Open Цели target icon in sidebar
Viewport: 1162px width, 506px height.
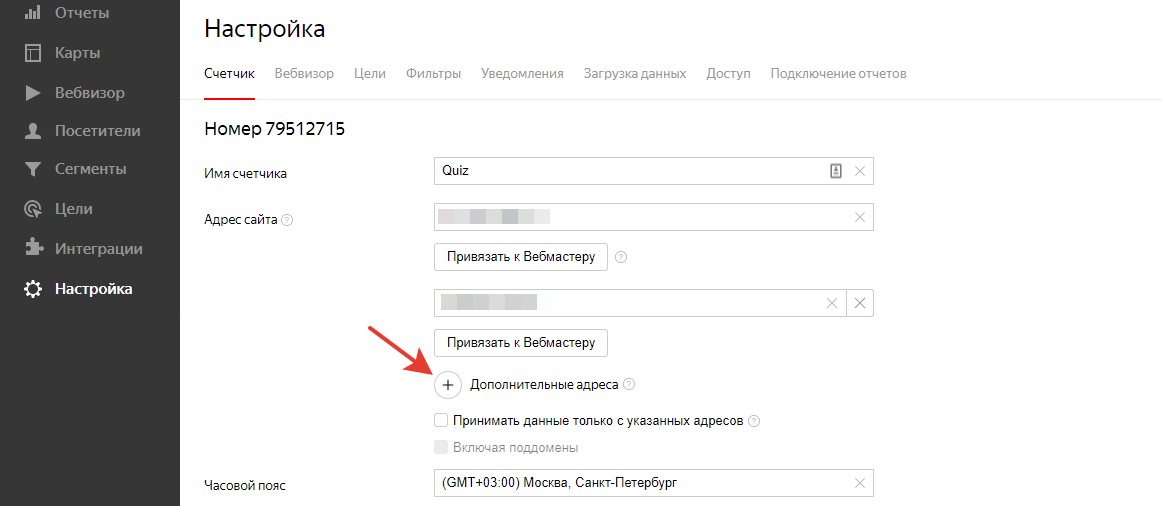click(33, 209)
